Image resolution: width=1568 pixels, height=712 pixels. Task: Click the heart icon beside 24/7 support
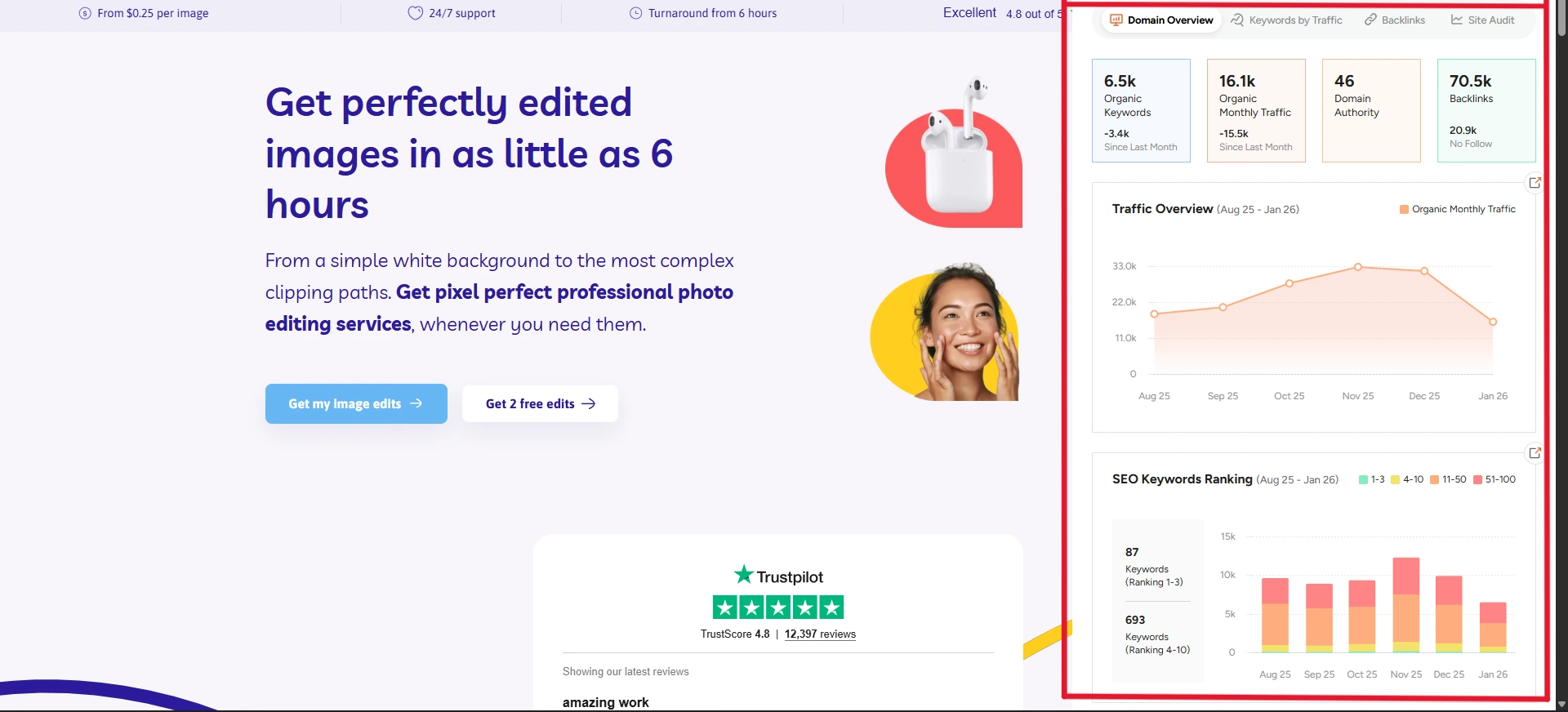(x=415, y=13)
